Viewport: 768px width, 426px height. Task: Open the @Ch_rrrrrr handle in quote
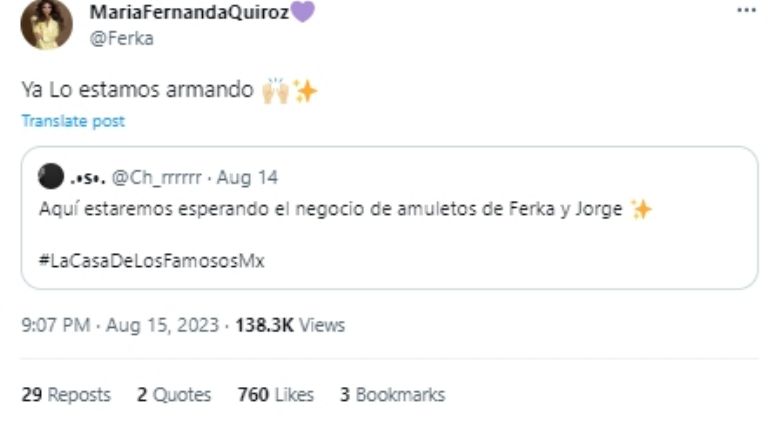[x=157, y=177]
